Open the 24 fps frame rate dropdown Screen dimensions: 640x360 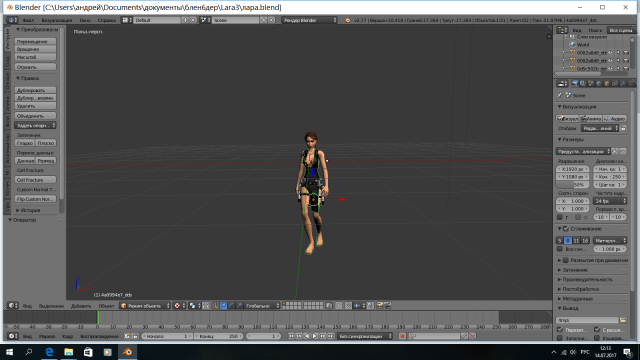[x=610, y=201]
